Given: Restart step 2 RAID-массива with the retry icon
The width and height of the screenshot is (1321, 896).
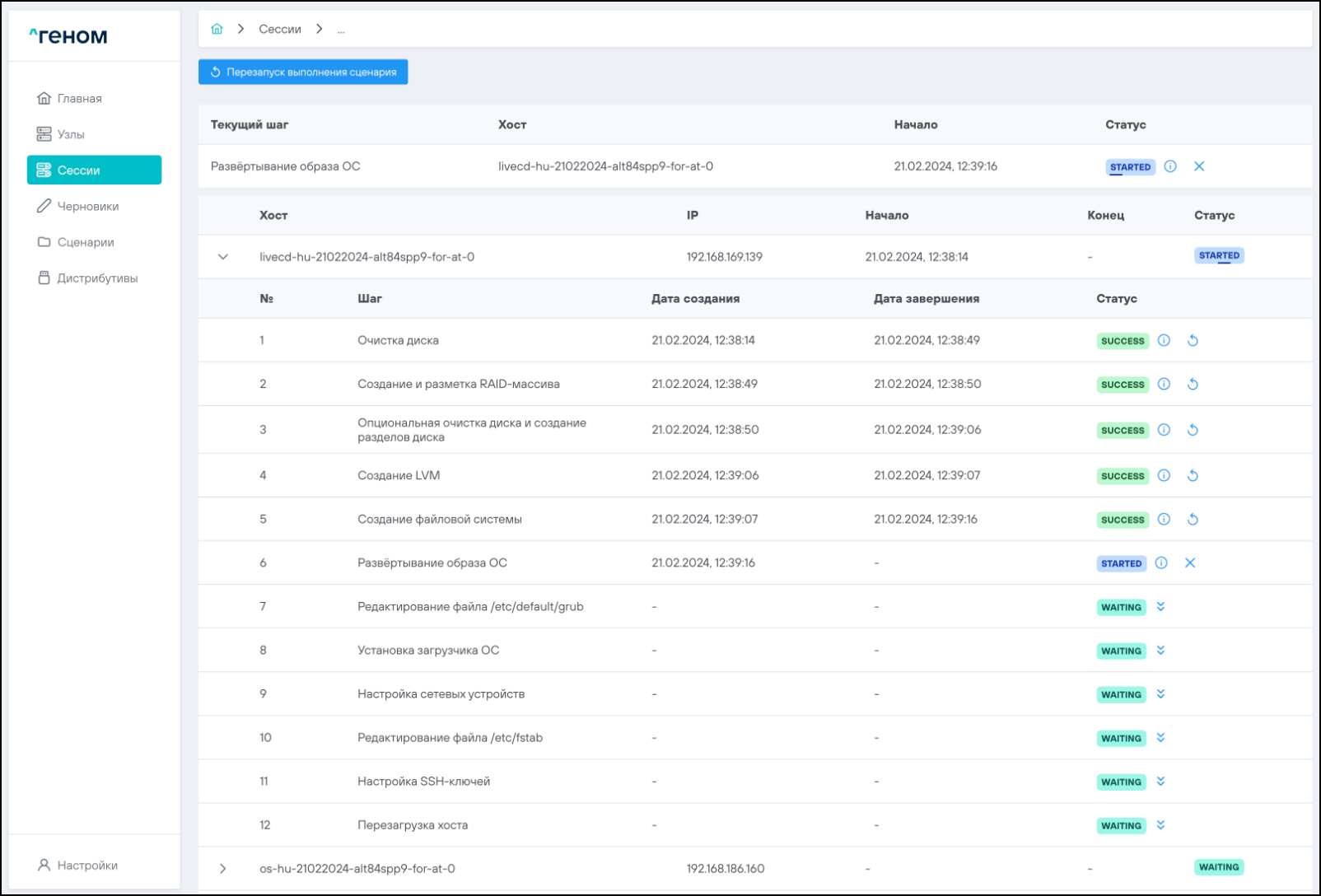Looking at the screenshot, I should coord(1193,384).
